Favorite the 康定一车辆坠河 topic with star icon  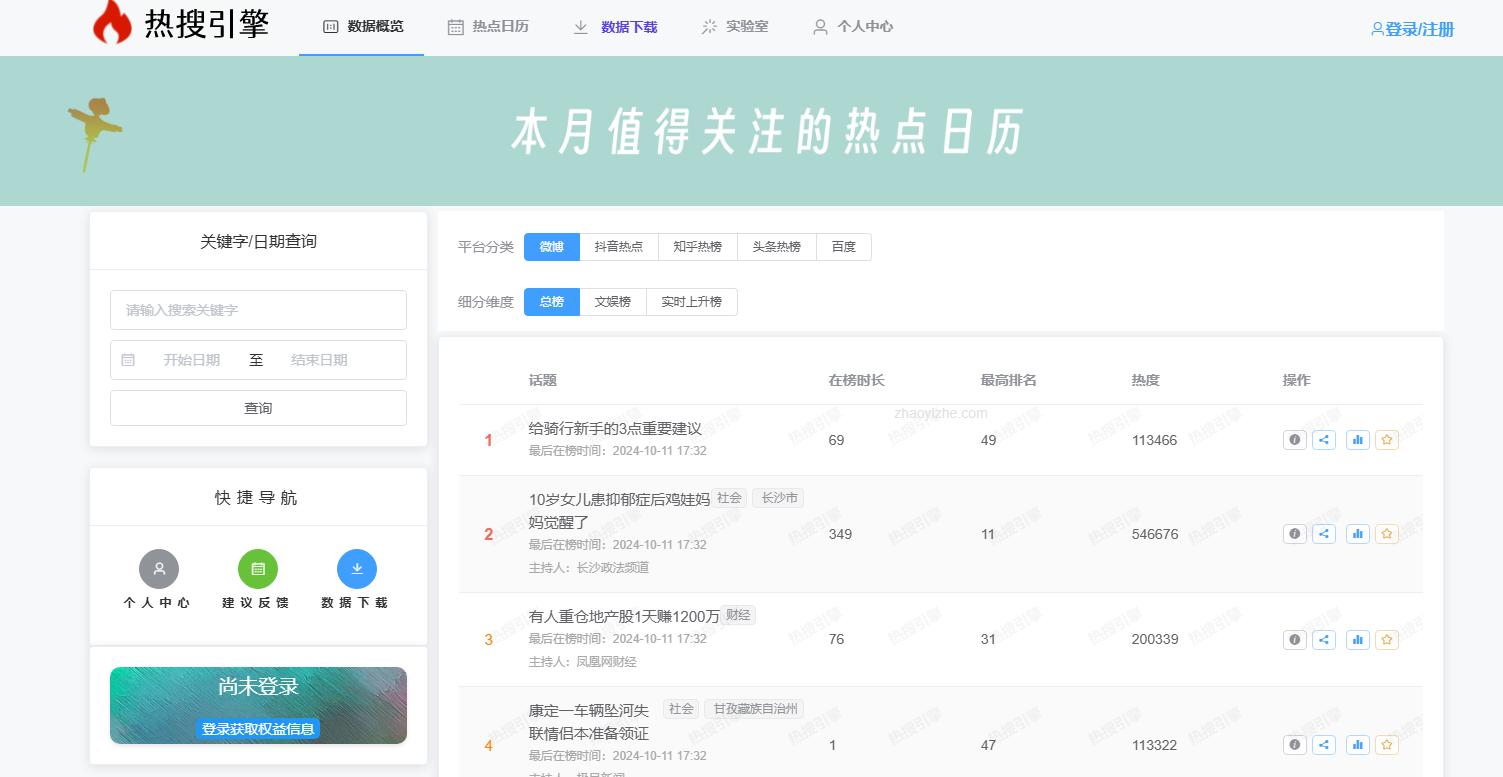point(1386,744)
